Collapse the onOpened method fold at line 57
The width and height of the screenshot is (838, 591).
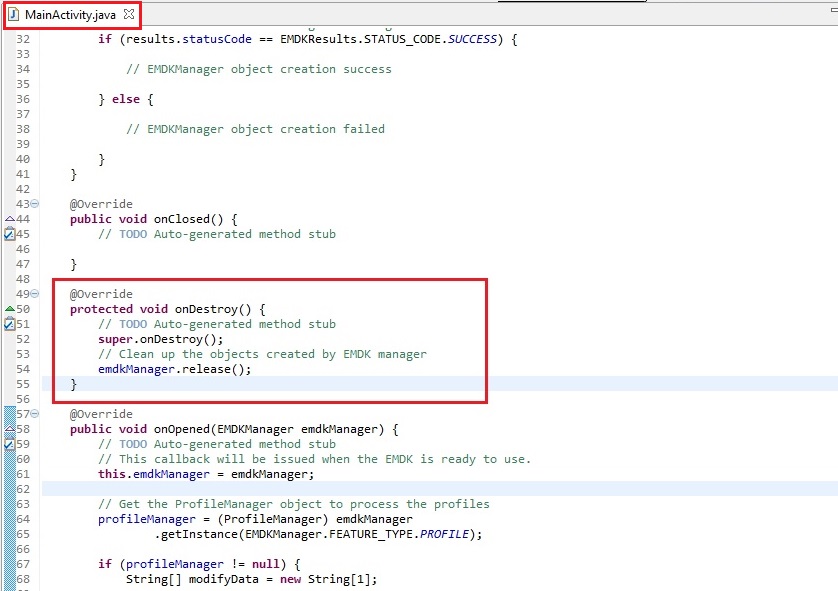[35, 414]
